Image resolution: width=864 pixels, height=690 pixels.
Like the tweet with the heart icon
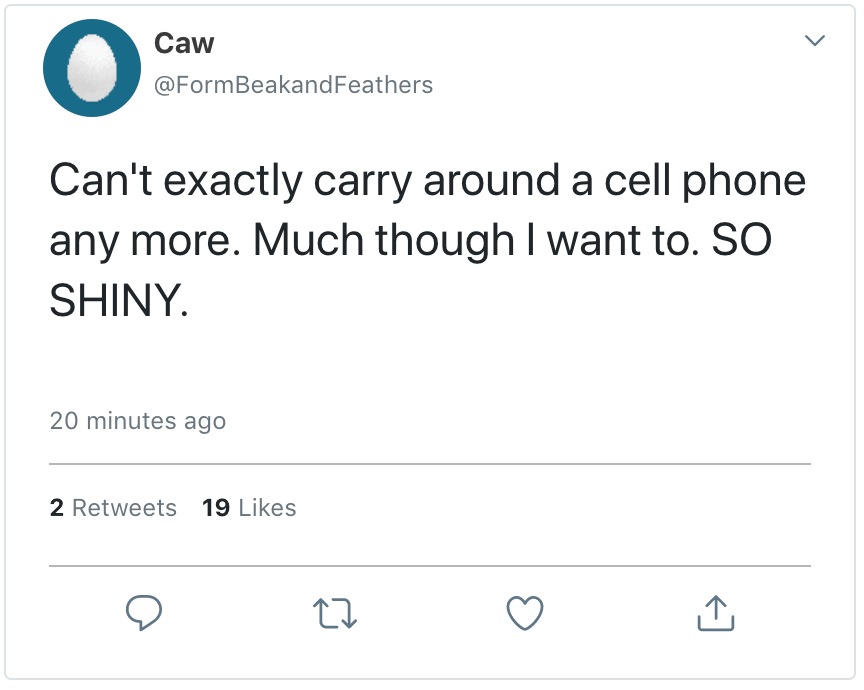(525, 613)
